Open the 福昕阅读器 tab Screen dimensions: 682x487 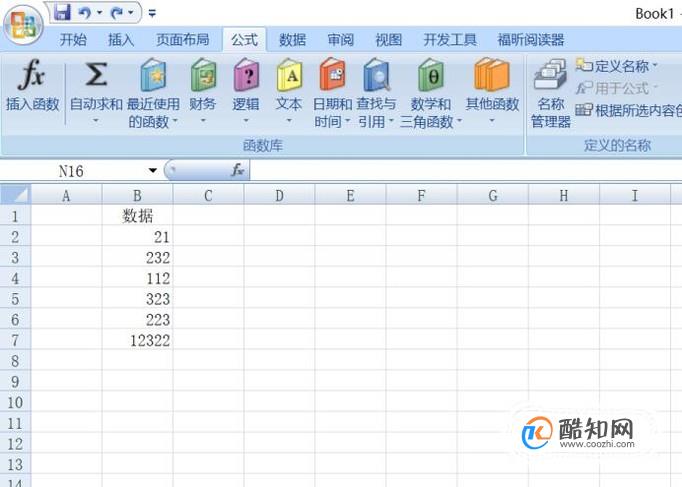click(531, 40)
